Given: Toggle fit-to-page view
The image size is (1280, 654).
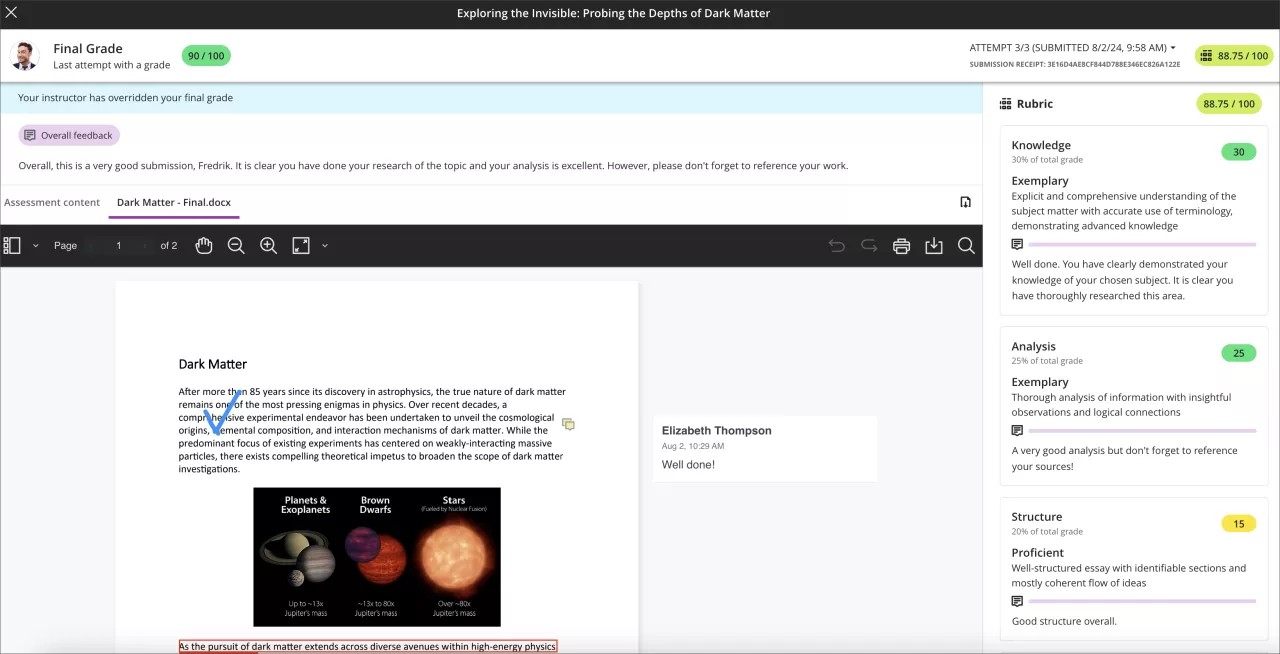Looking at the screenshot, I should click(x=301, y=245).
